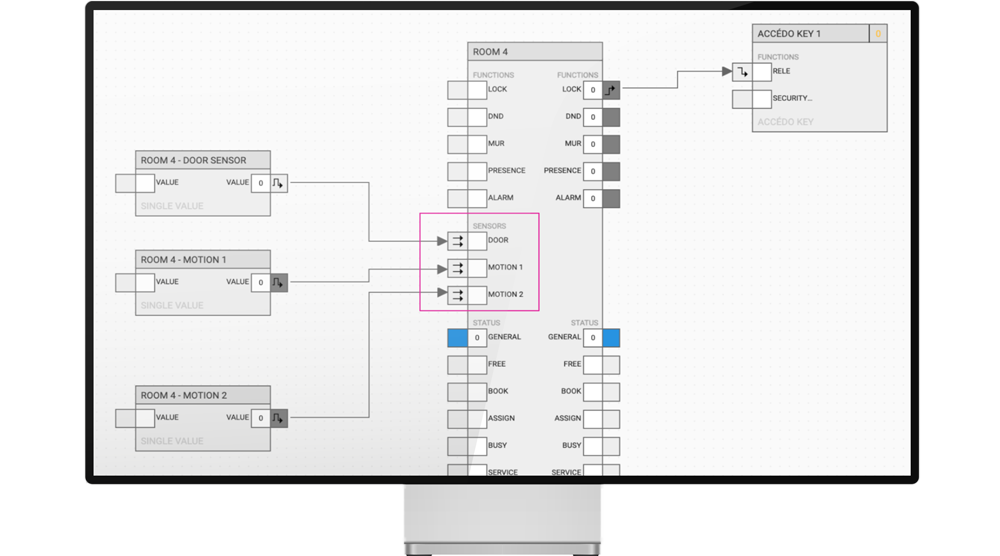Click the SINGLE VALUE label under Door Sensor

(x=172, y=206)
